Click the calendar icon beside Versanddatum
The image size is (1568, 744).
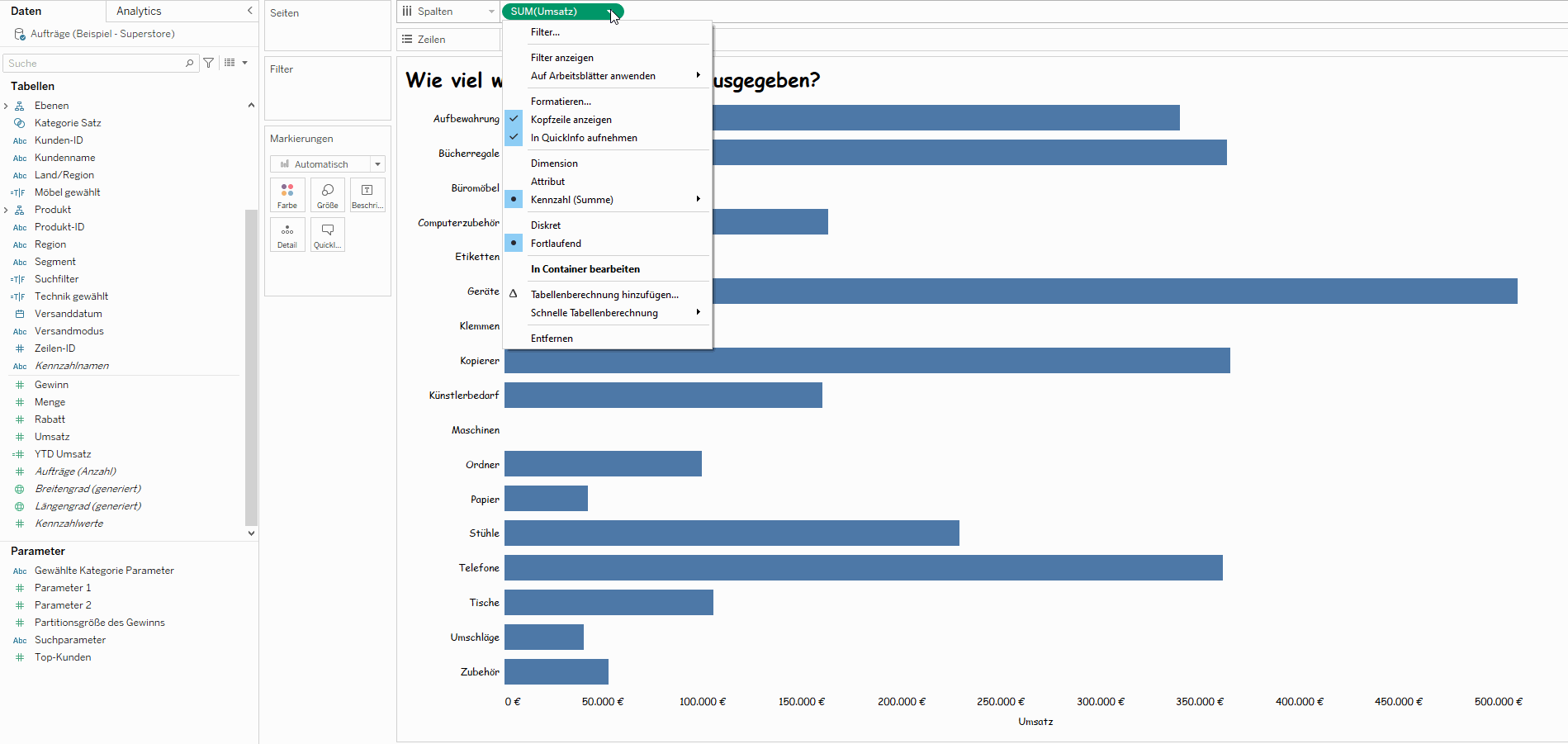[20, 314]
